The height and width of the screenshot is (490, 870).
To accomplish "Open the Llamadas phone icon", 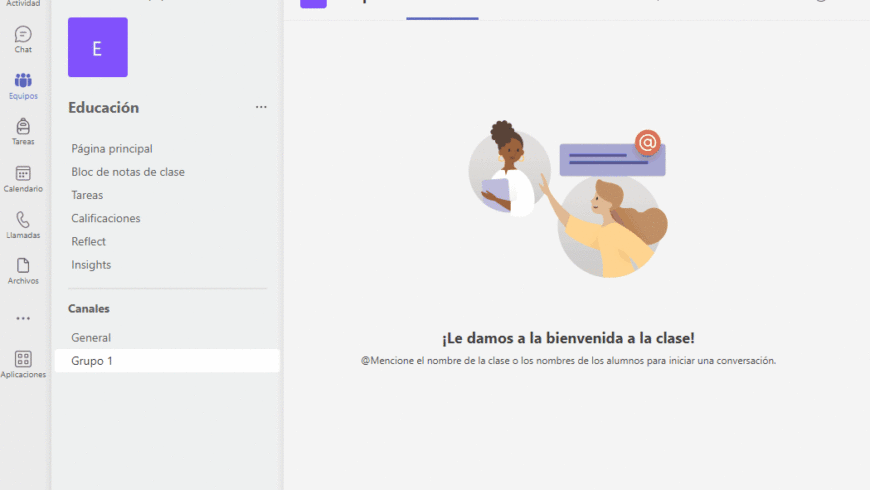I will click(23, 225).
